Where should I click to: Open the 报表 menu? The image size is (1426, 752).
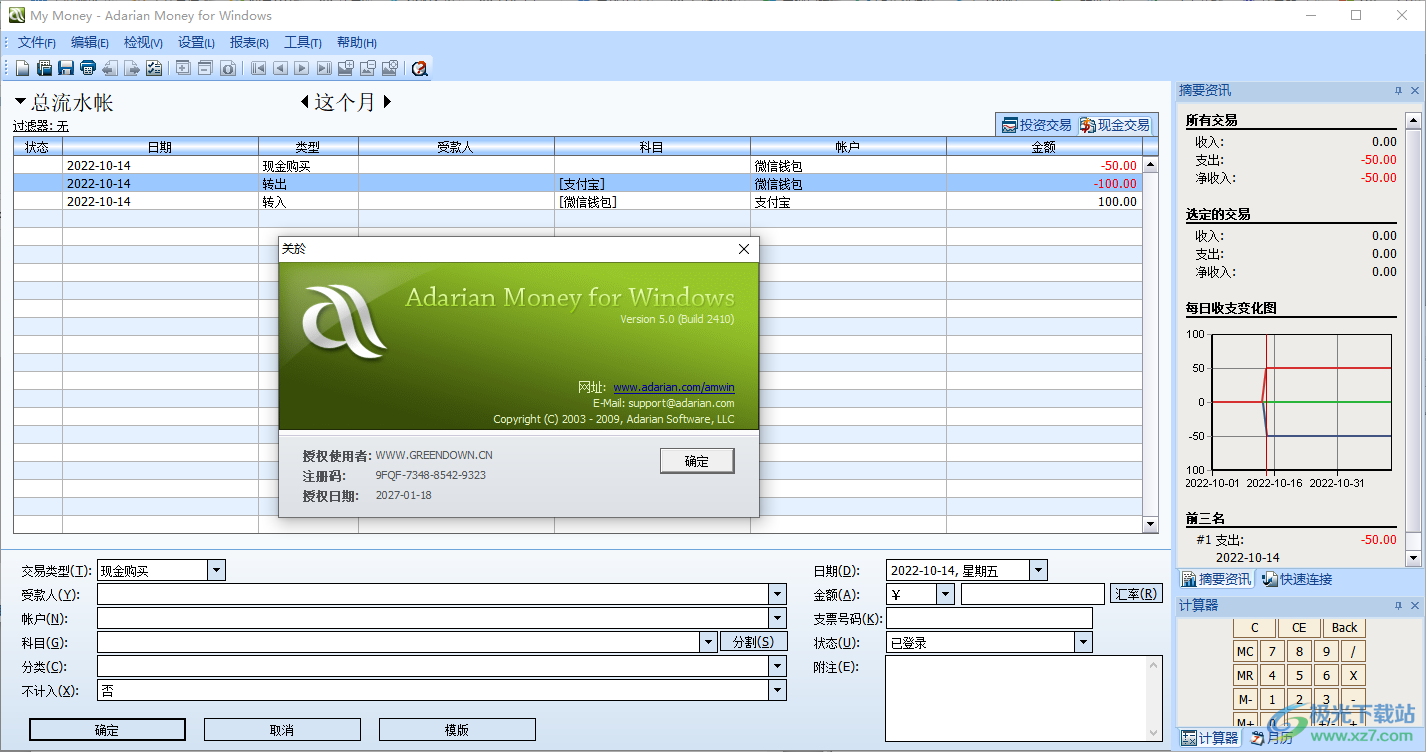tap(248, 42)
